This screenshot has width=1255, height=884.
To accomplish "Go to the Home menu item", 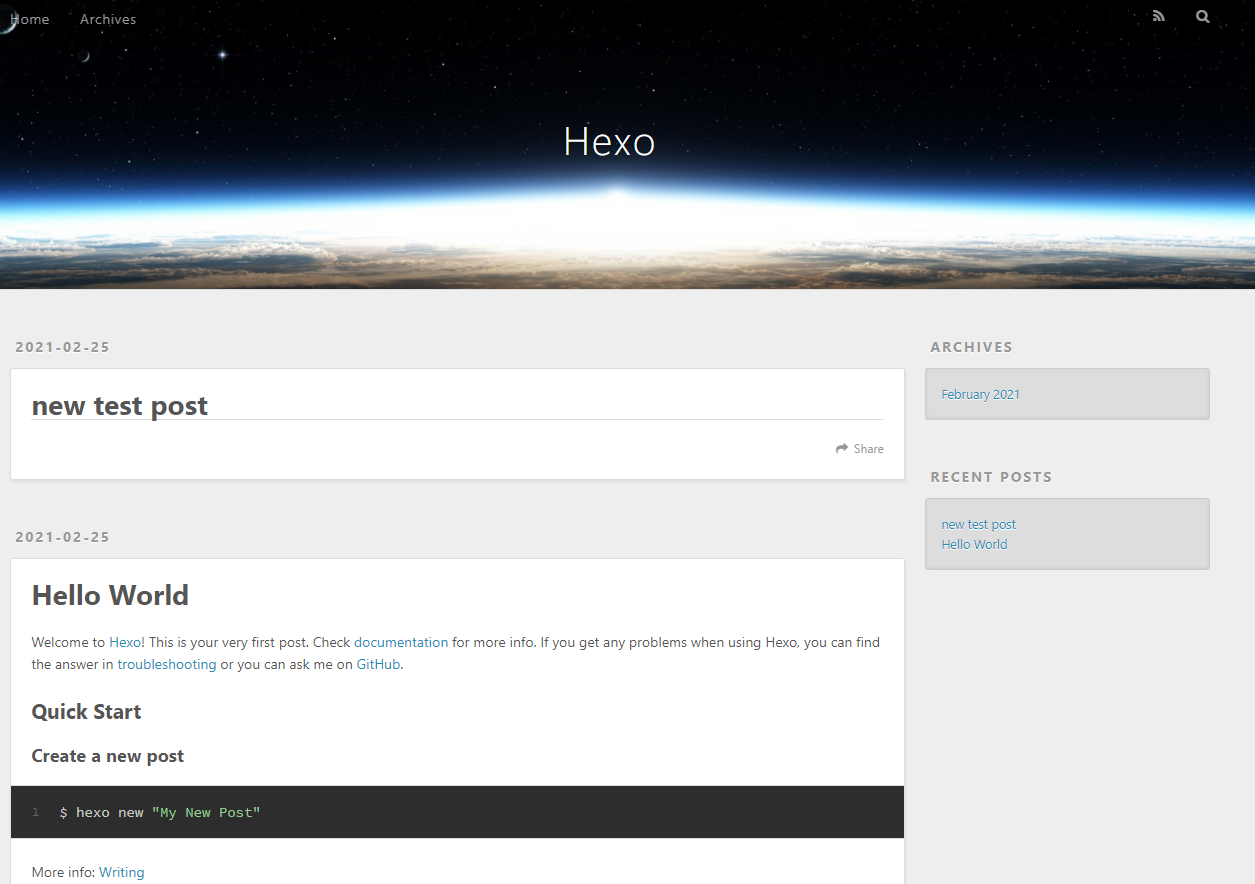I will pos(29,19).
